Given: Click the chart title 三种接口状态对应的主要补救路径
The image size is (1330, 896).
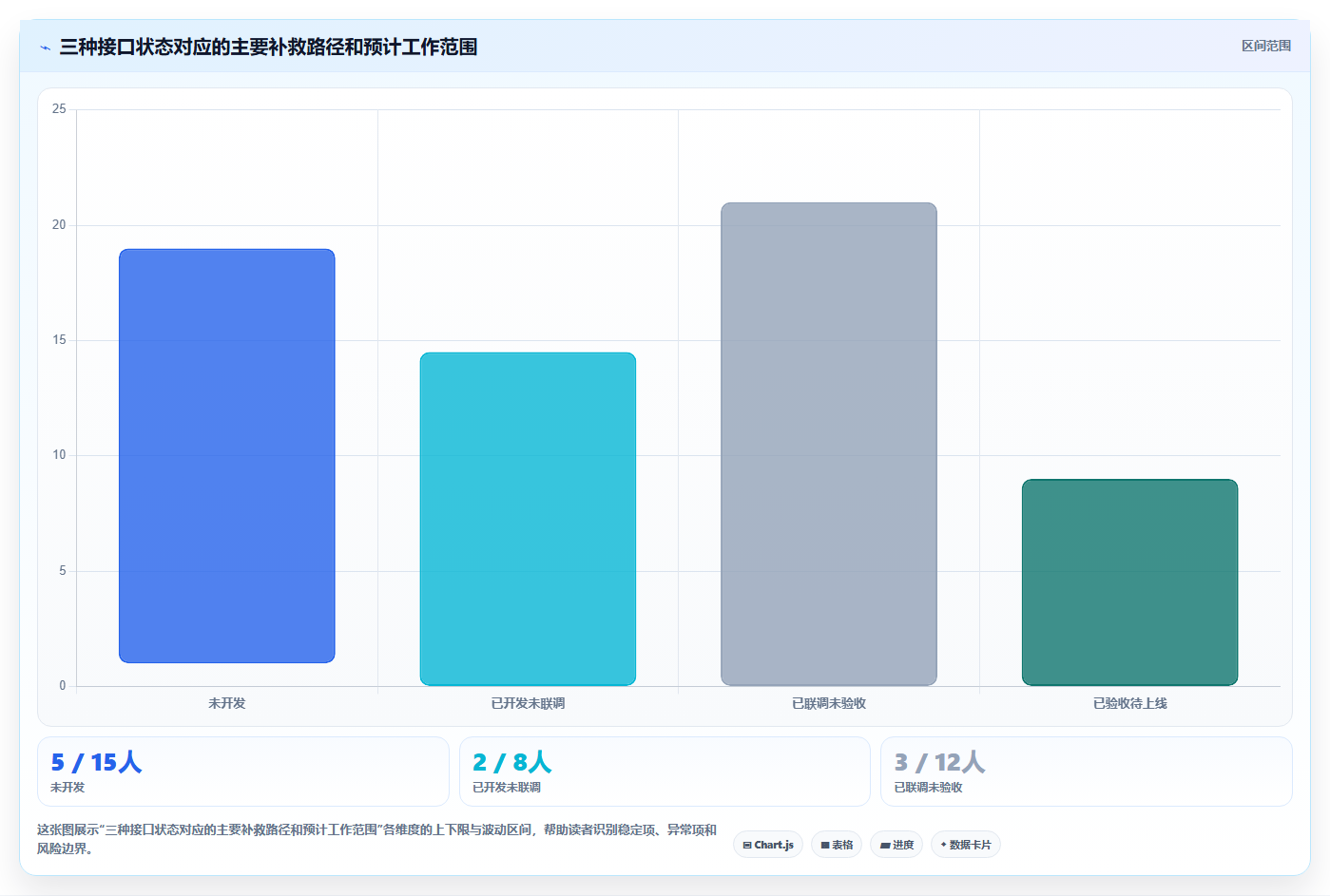Looking at the screenshot, I should coord(268,48).
